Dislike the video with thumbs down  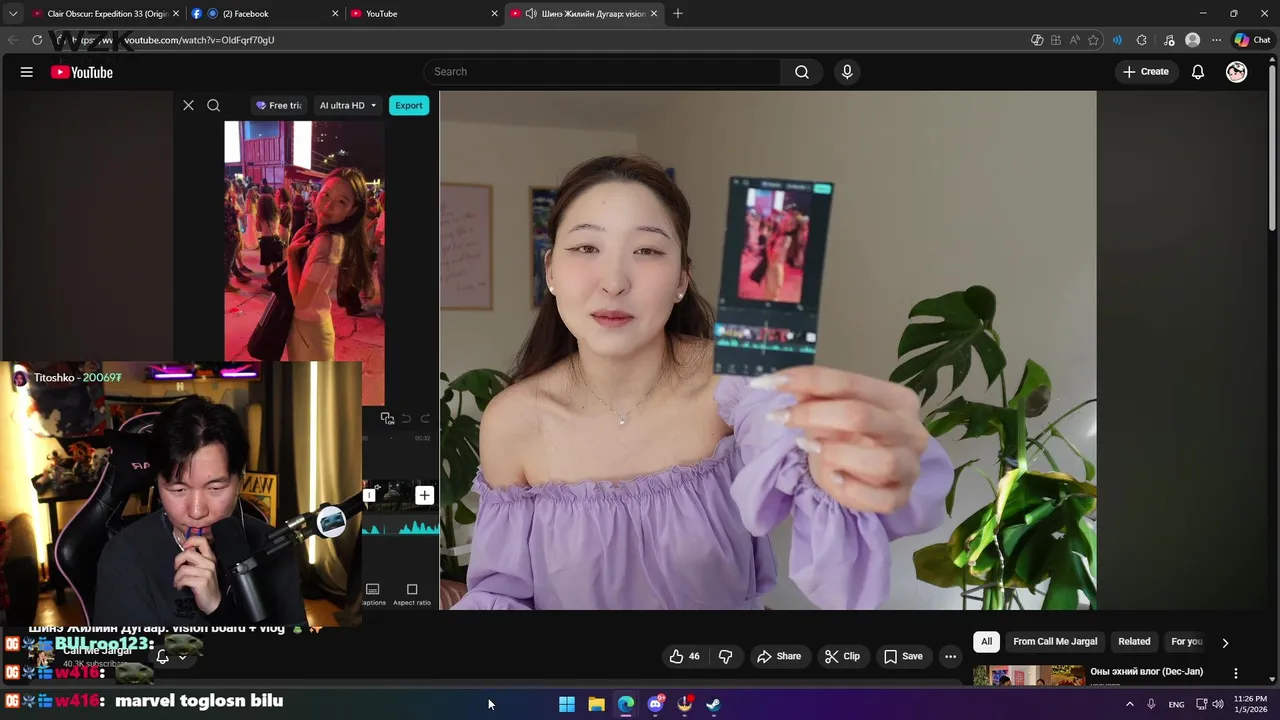point(726,656)
